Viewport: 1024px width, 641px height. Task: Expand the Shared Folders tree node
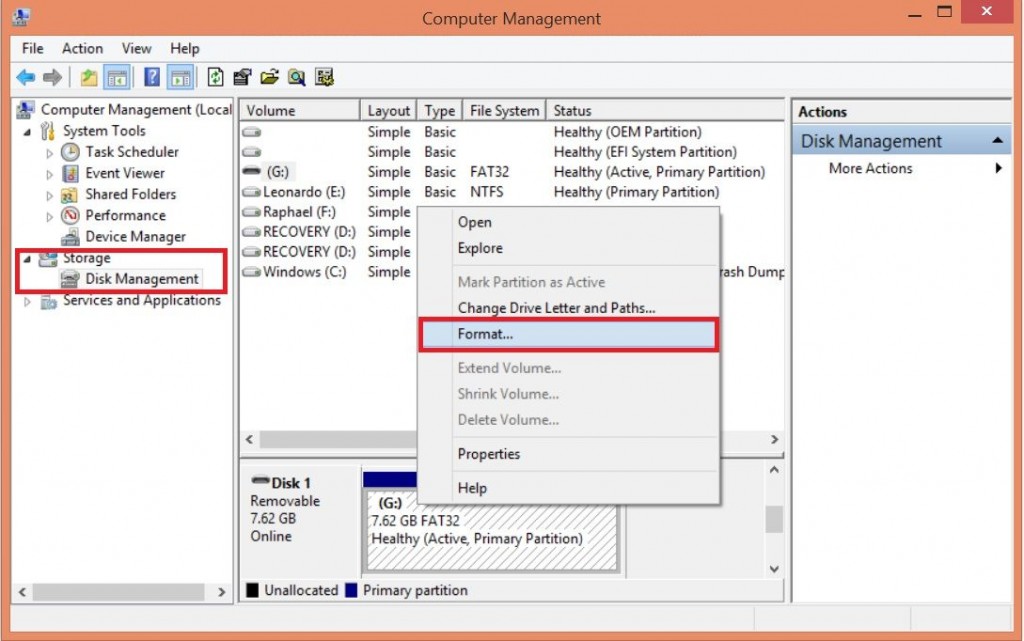[x=50, y=195]
